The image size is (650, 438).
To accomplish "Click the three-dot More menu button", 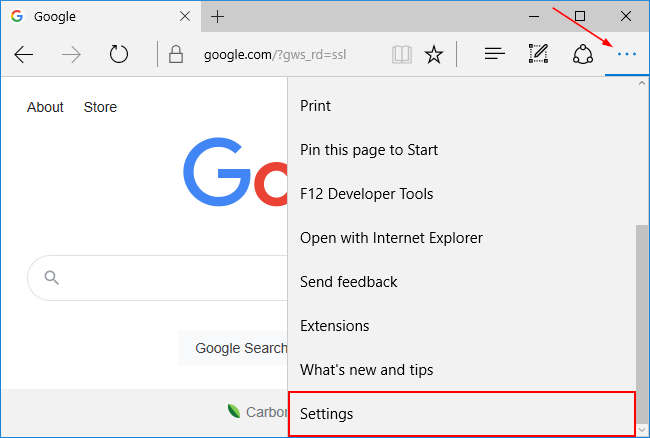I will pos(626,54).
